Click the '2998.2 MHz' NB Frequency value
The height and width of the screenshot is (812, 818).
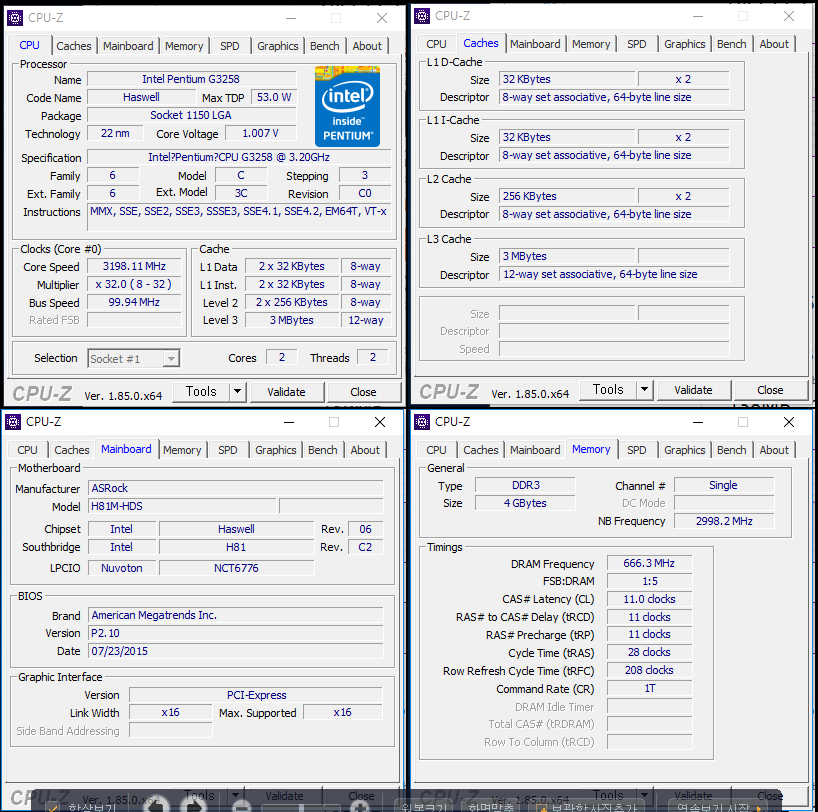click(724, 521)
